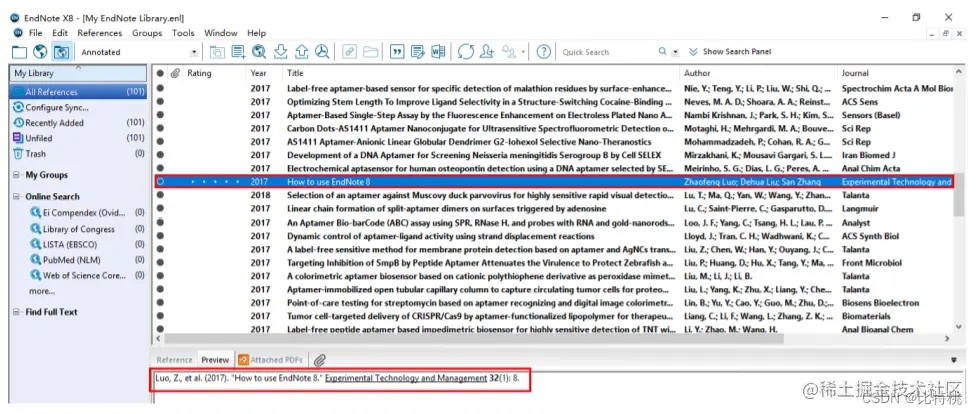This screenshot has height=414, width=977.
Task: Open Quick Search options dropdown arrow
Action: (675, 52)
